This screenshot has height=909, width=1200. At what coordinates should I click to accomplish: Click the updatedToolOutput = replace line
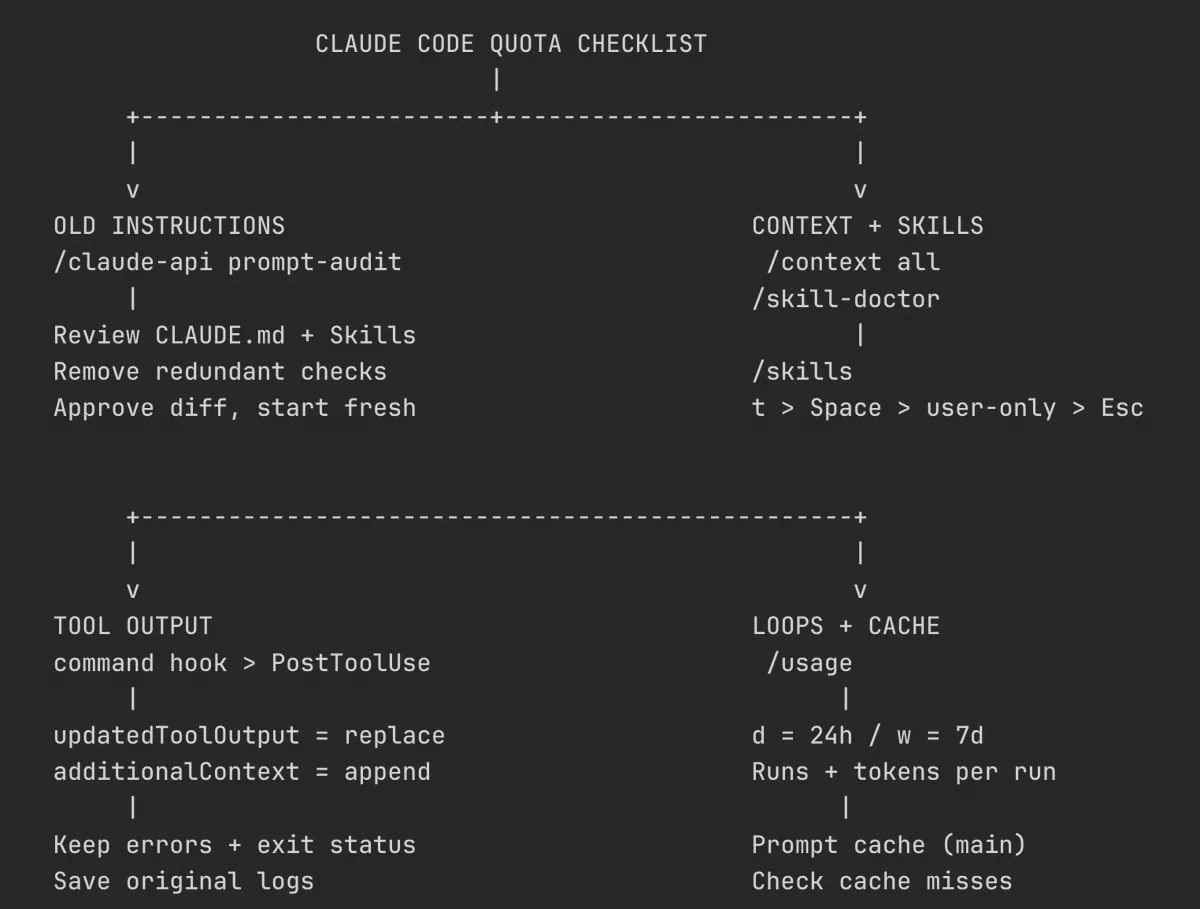[x=249, y=736]
